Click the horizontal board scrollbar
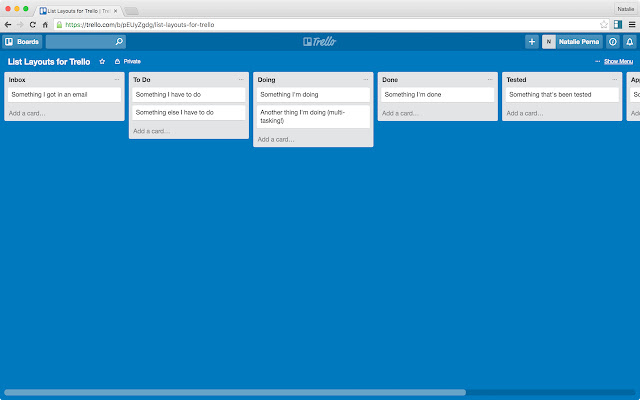This screenshot has width=640, height=400. pyautogui.click(x=235, y=392)
